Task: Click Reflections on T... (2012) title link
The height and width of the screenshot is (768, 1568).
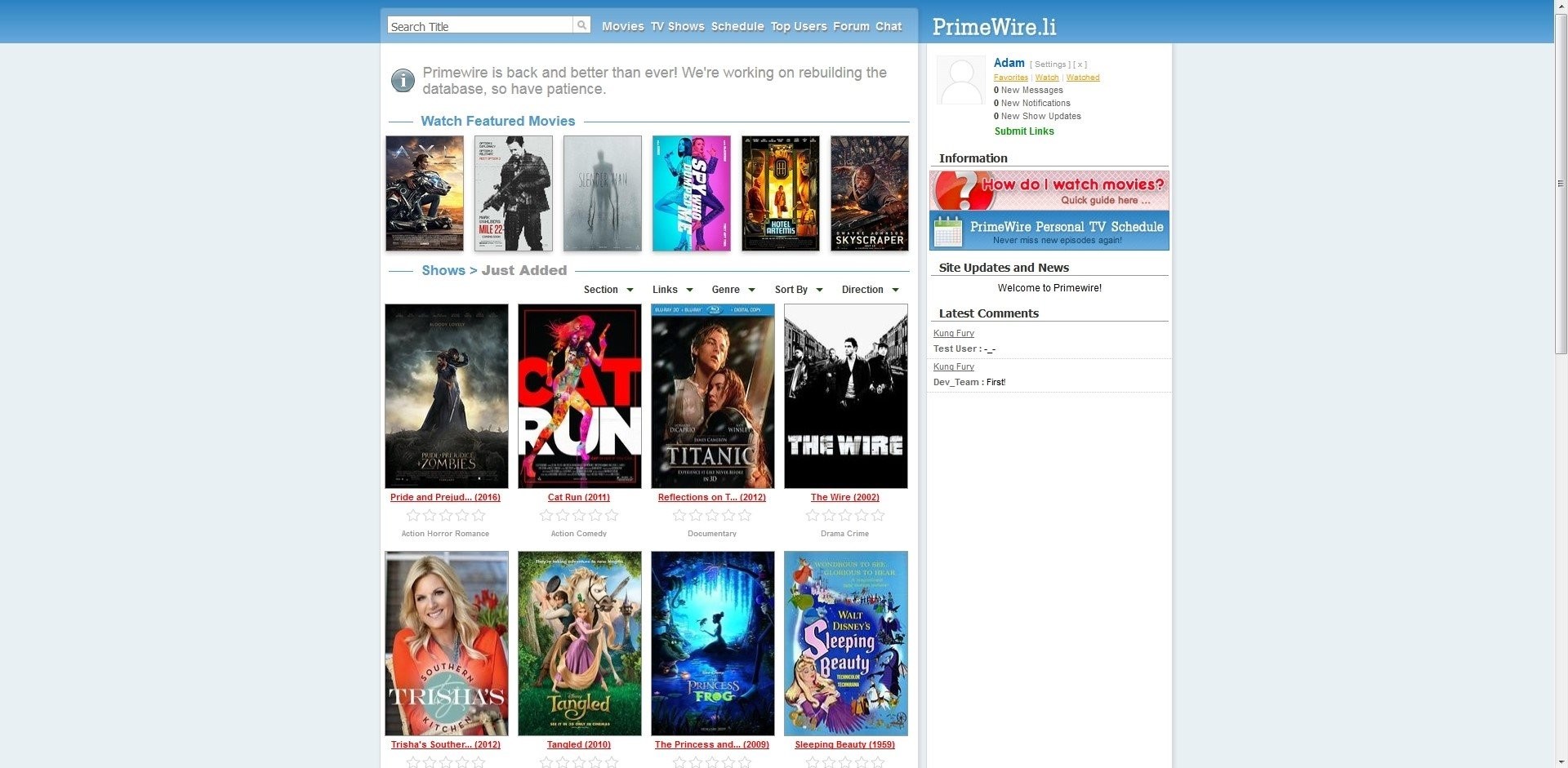Action: 712,497
